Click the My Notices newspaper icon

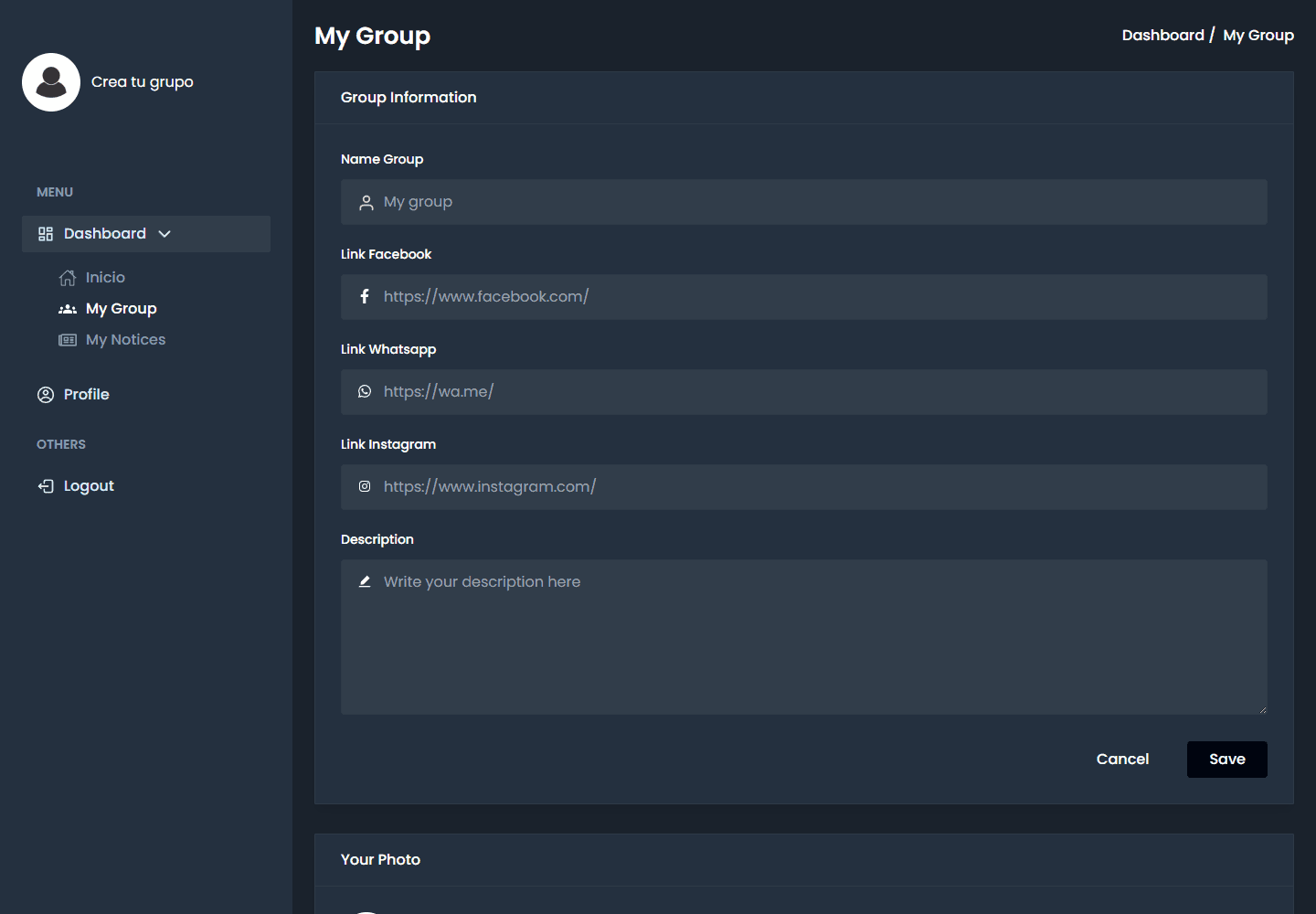coord(68,340)
